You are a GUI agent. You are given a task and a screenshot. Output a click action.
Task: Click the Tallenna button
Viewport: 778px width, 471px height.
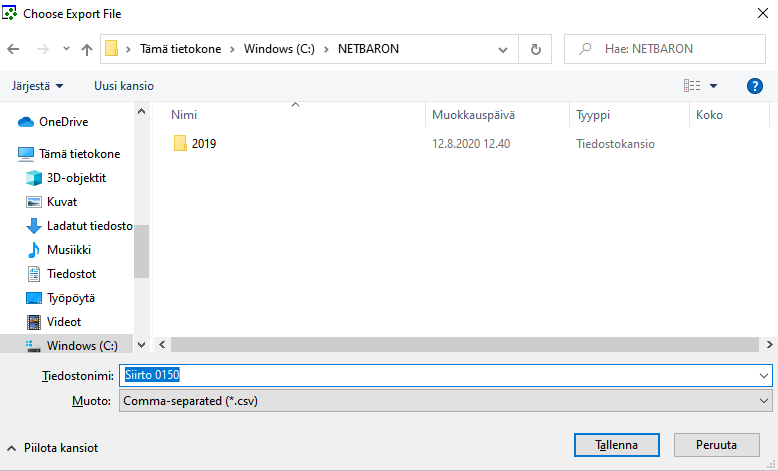(617, 445)
